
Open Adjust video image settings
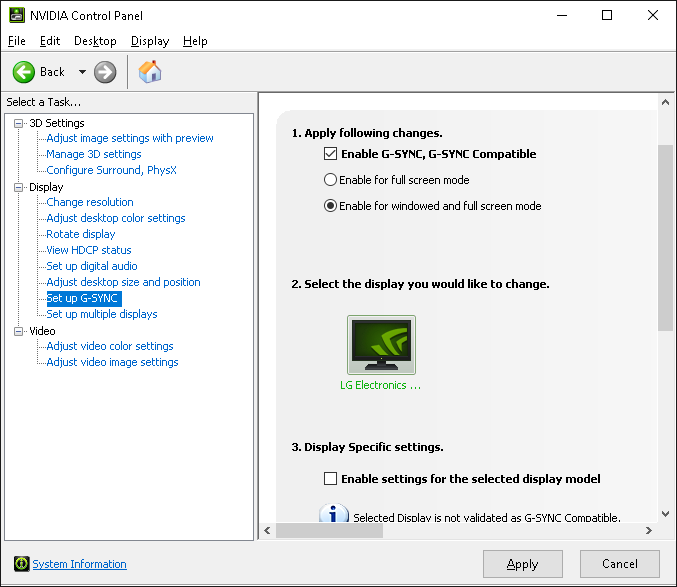click(112, 362)
